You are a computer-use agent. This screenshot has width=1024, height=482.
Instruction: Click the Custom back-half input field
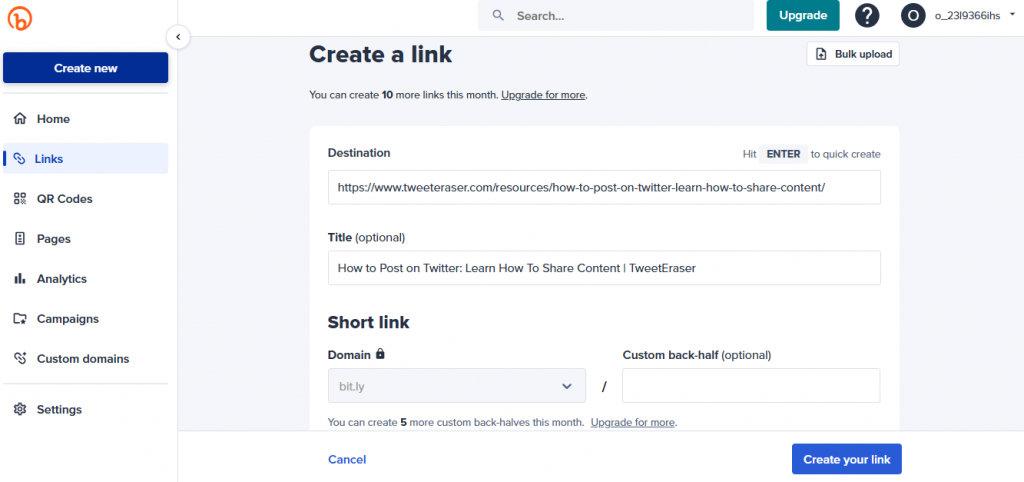click(750, 385)
